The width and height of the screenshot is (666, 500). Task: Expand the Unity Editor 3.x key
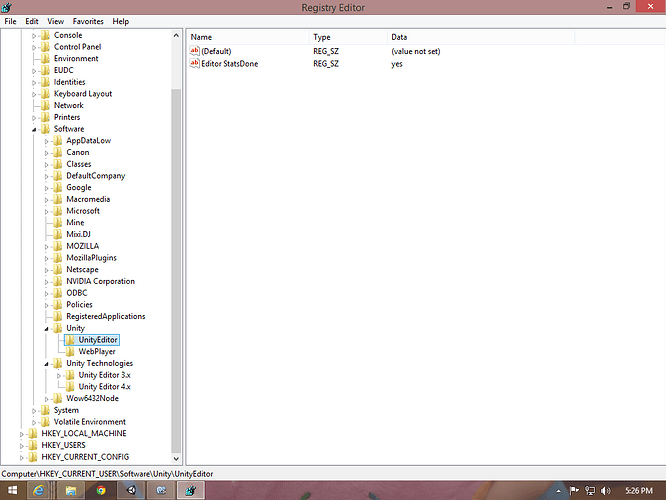coord(59,376)
